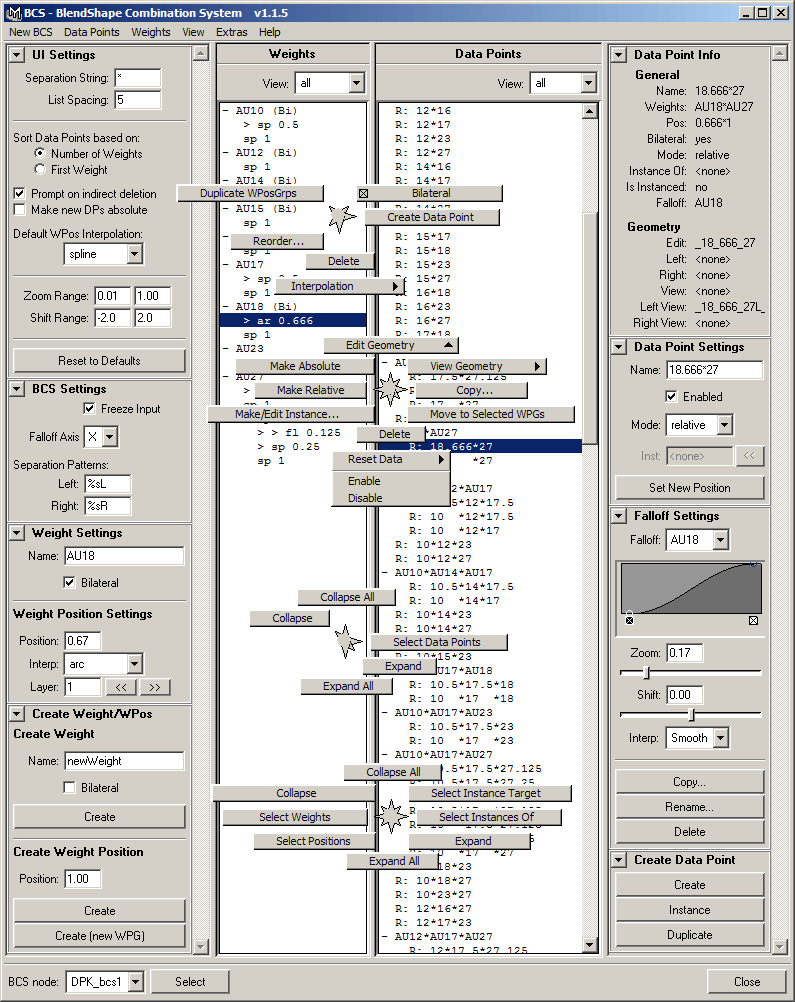795x1002 pixels.
Task: Collapse the Falloff Settings panel arrow
Action: (620, 516)
